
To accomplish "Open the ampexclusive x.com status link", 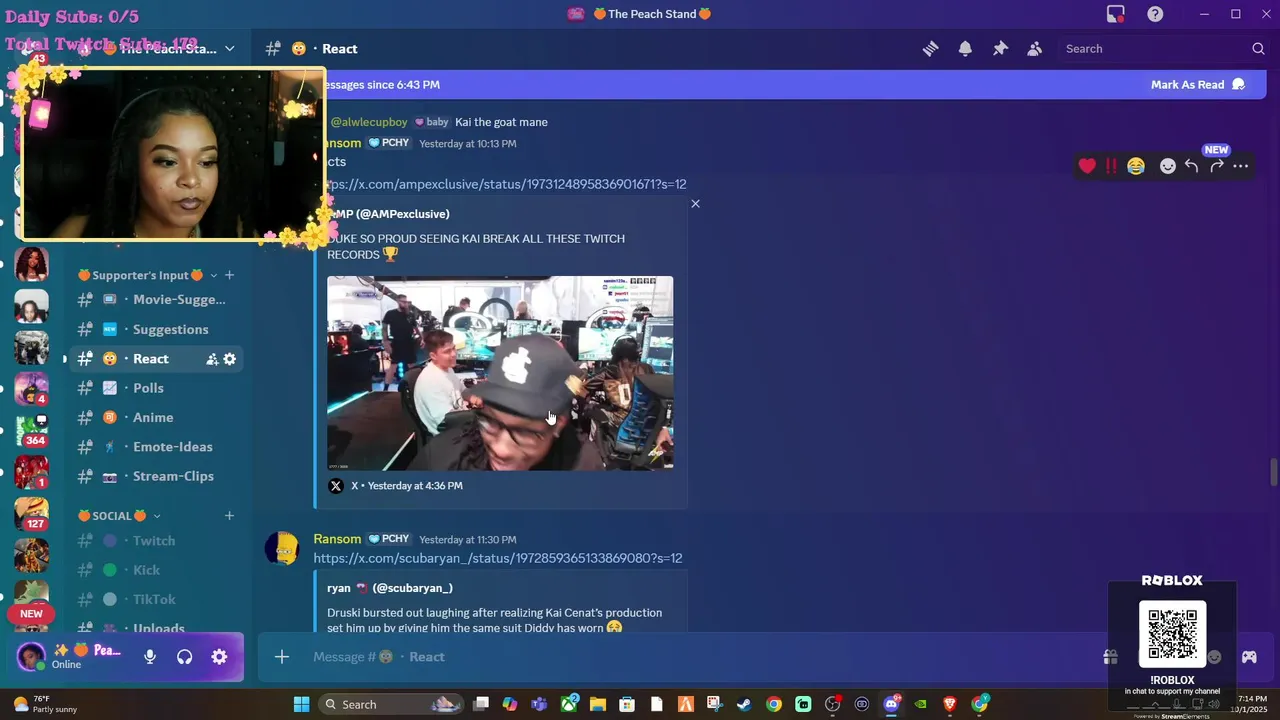I will 506,184.
